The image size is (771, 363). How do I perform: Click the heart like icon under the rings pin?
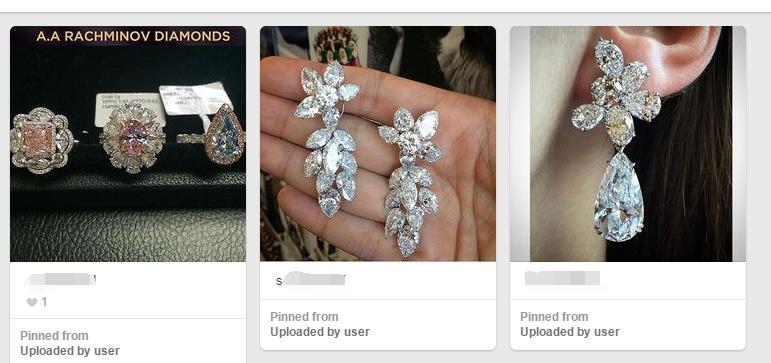coord(31,302)
